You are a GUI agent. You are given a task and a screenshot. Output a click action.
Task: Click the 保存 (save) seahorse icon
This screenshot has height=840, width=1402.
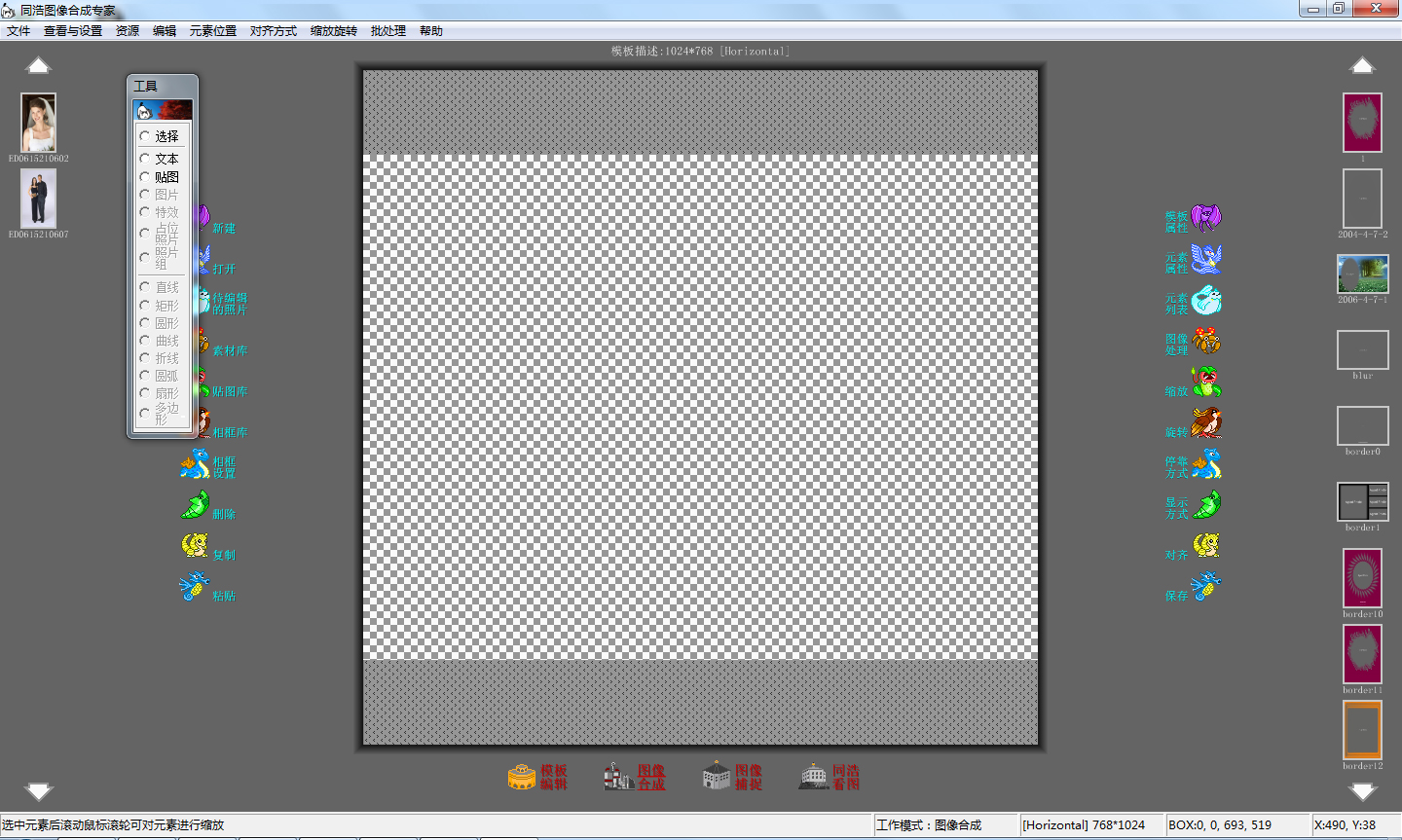(x=1206, y=587)
